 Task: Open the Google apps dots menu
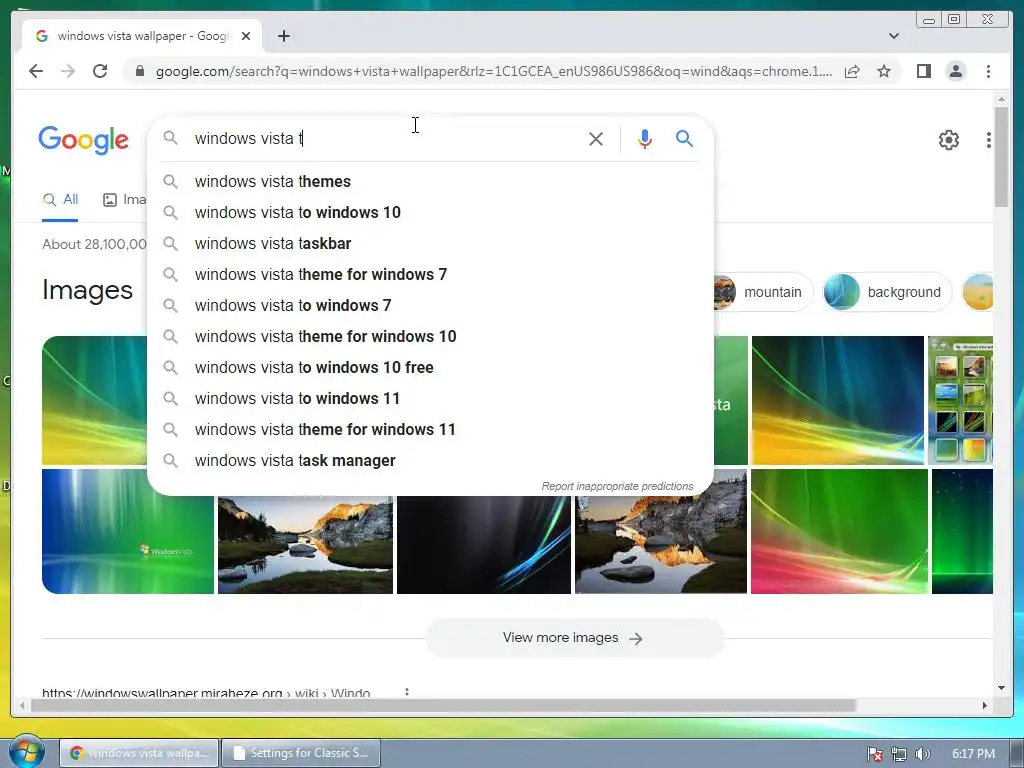pos(988,140)
